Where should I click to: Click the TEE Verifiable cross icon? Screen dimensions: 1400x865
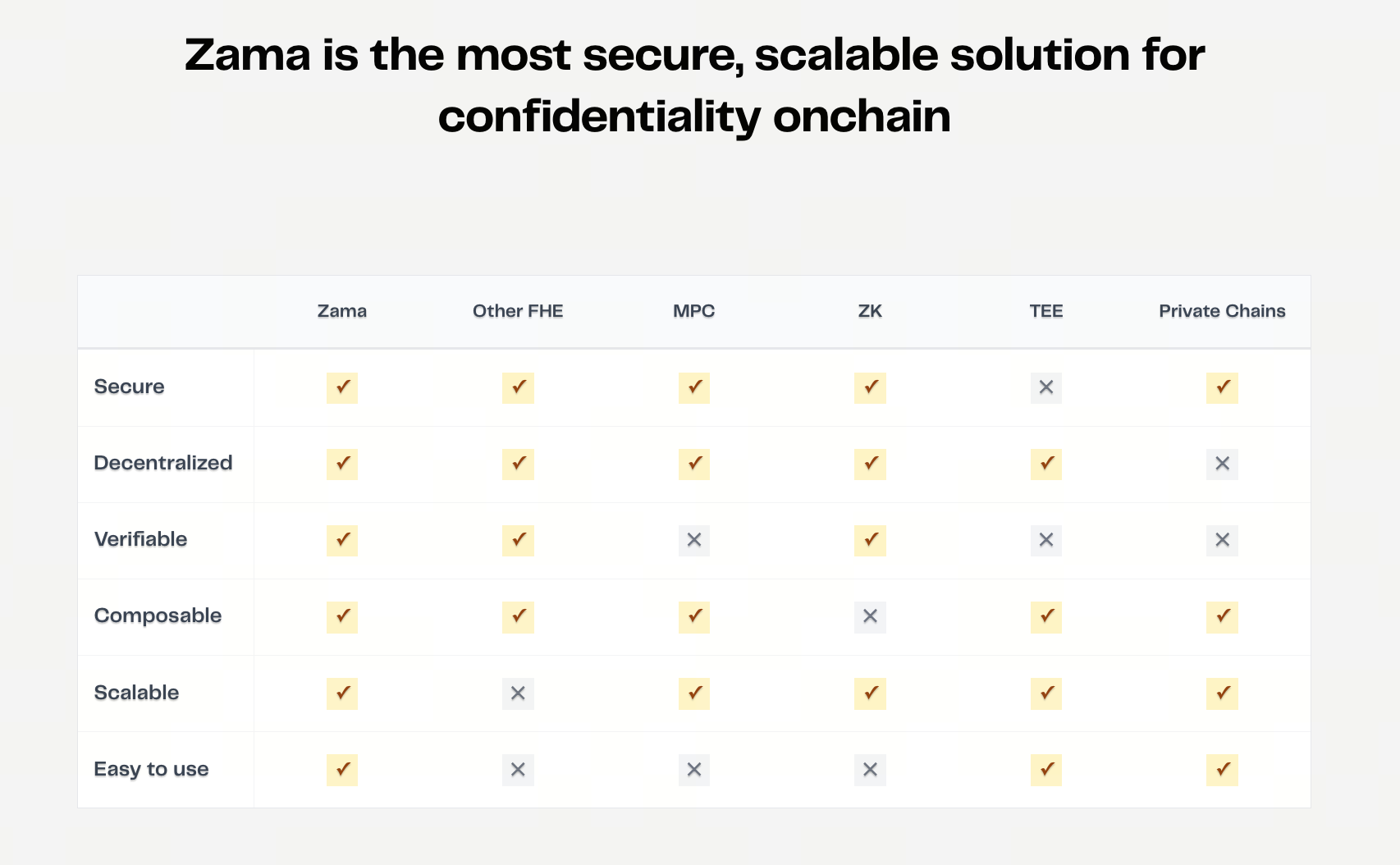tap(1045, 540)
